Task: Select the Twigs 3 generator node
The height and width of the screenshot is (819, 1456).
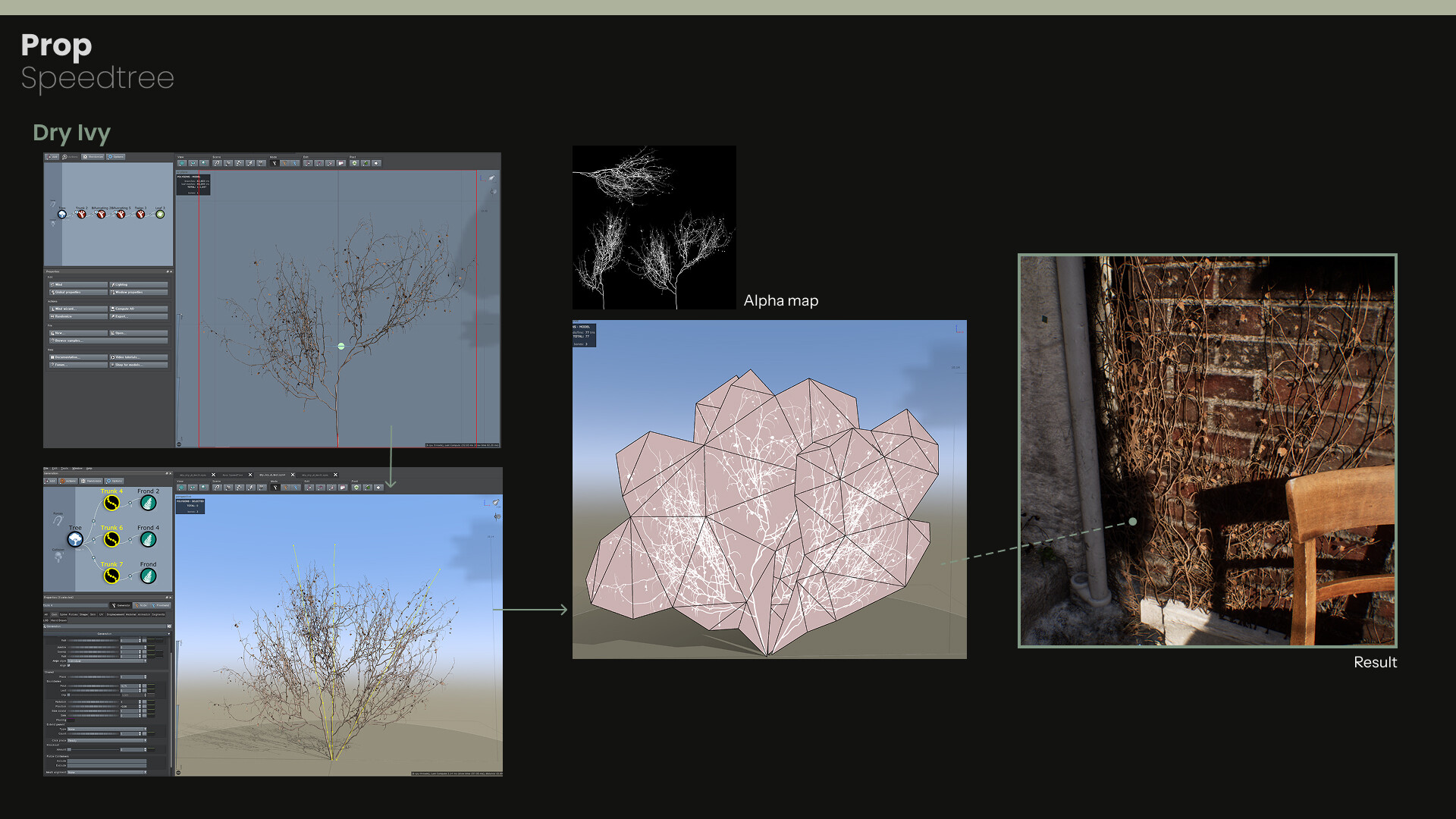Action: tap(140, 215)
